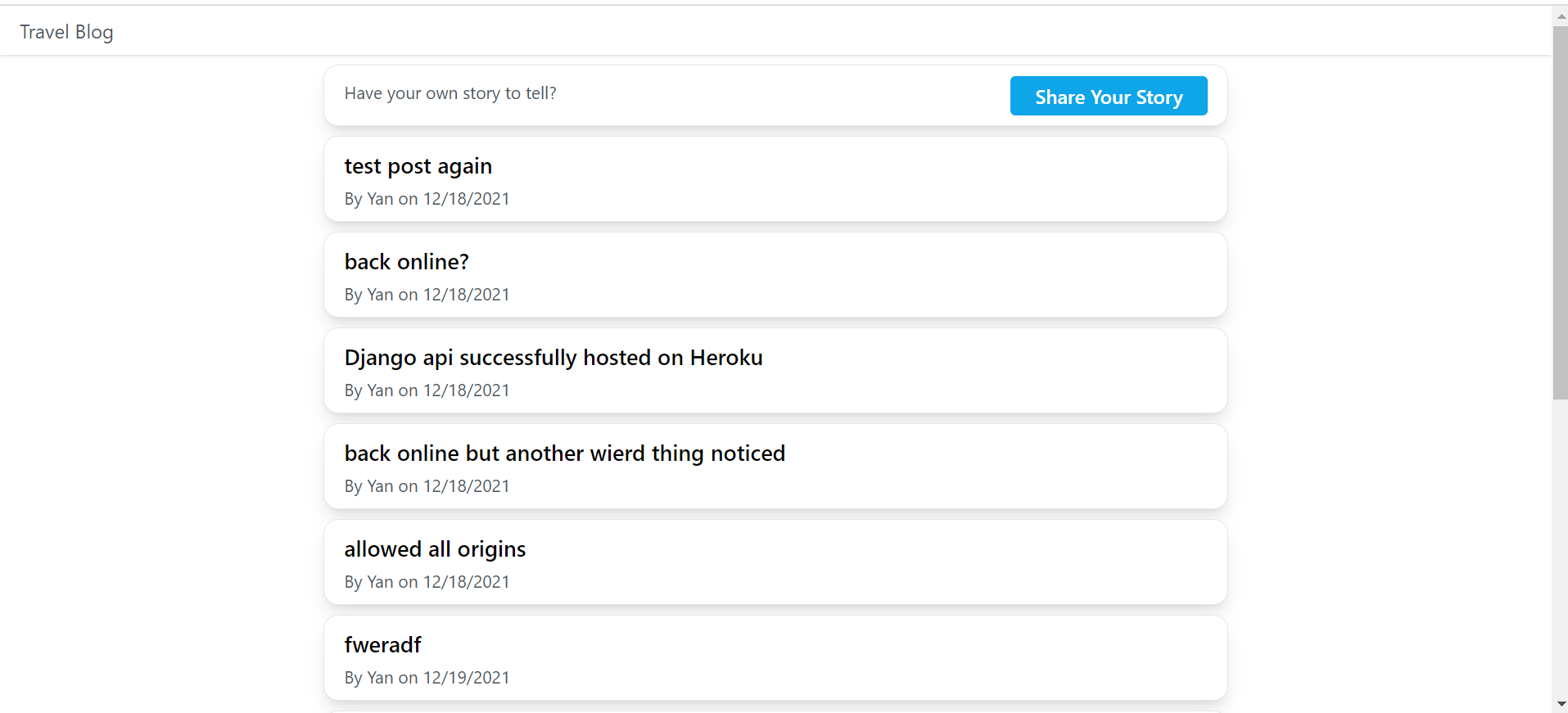Click the vertical scrollbar thumb

[1560, 213]
